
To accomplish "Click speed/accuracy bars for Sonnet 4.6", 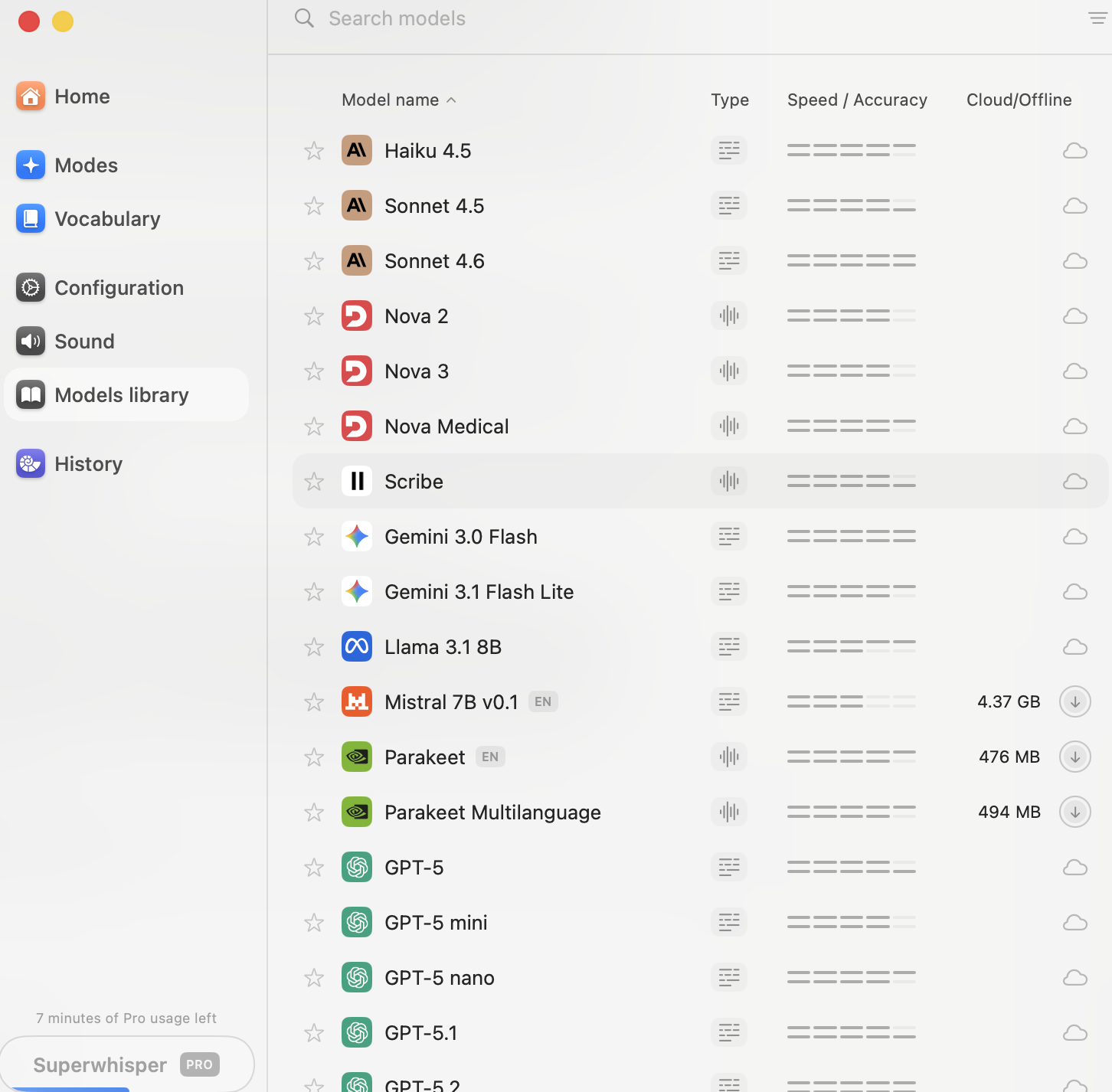I will 852,260.
